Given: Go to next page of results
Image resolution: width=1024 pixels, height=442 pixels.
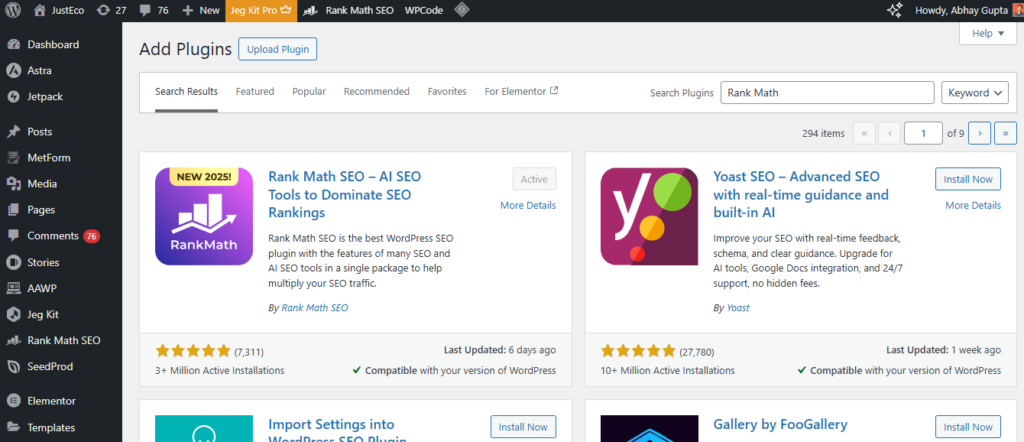Looking at the screenshot, I should pyautogui.click(x=979, y=133).
